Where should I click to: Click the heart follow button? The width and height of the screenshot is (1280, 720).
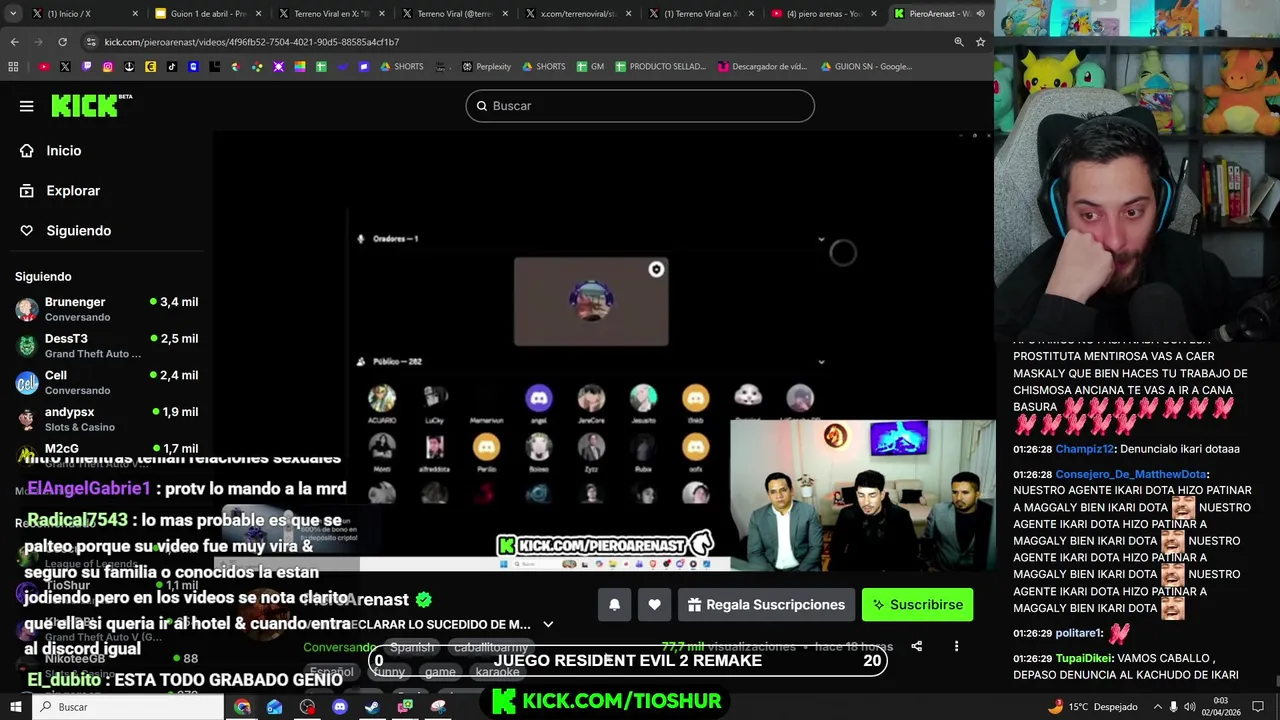pyautogui.click(x=654, y=604)
